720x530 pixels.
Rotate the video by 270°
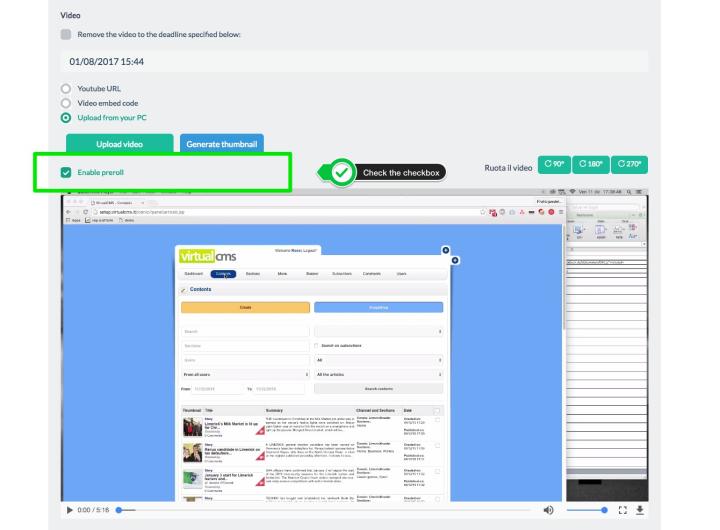tap(629, 165)
